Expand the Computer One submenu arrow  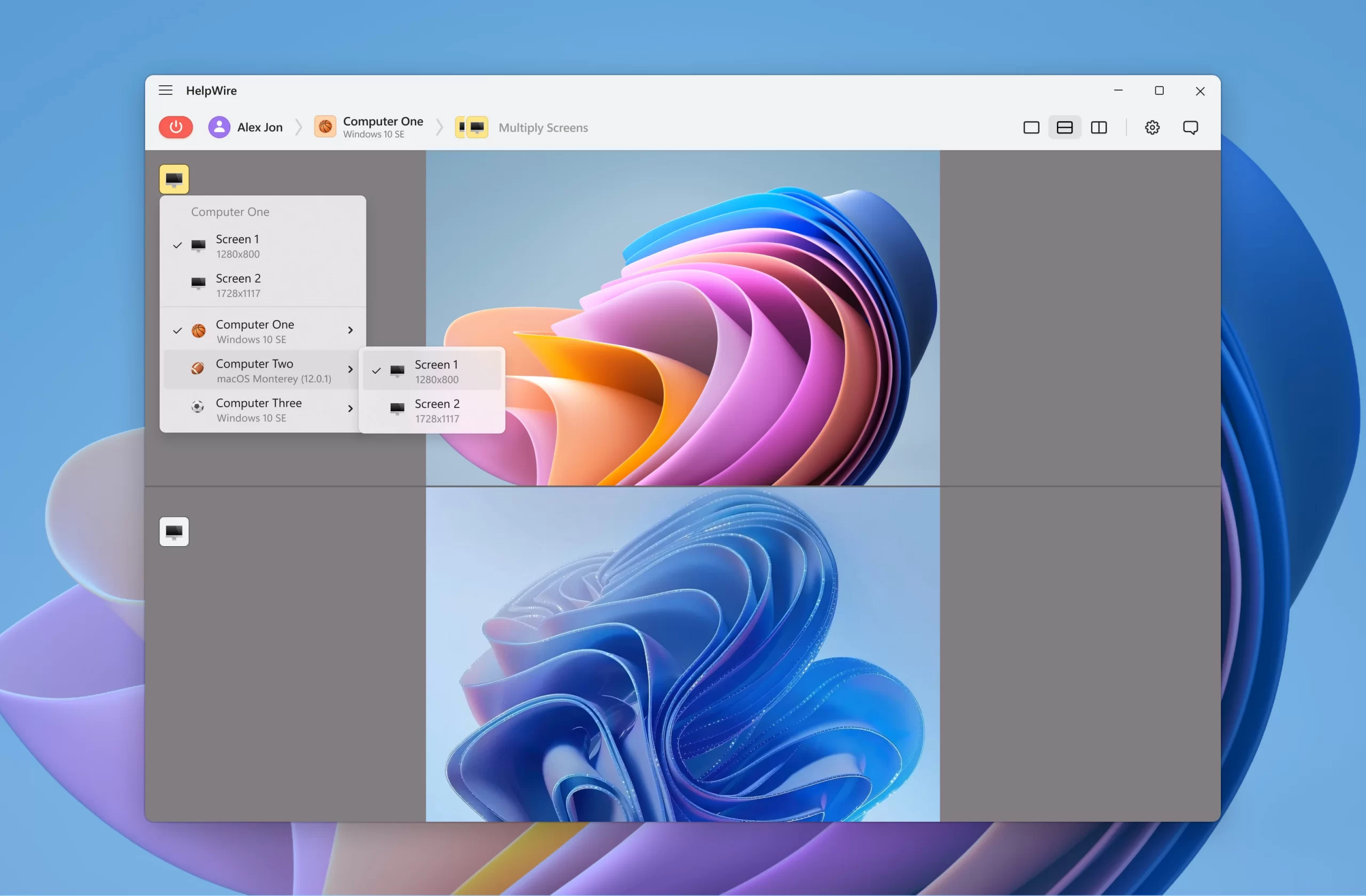point(350,331)
